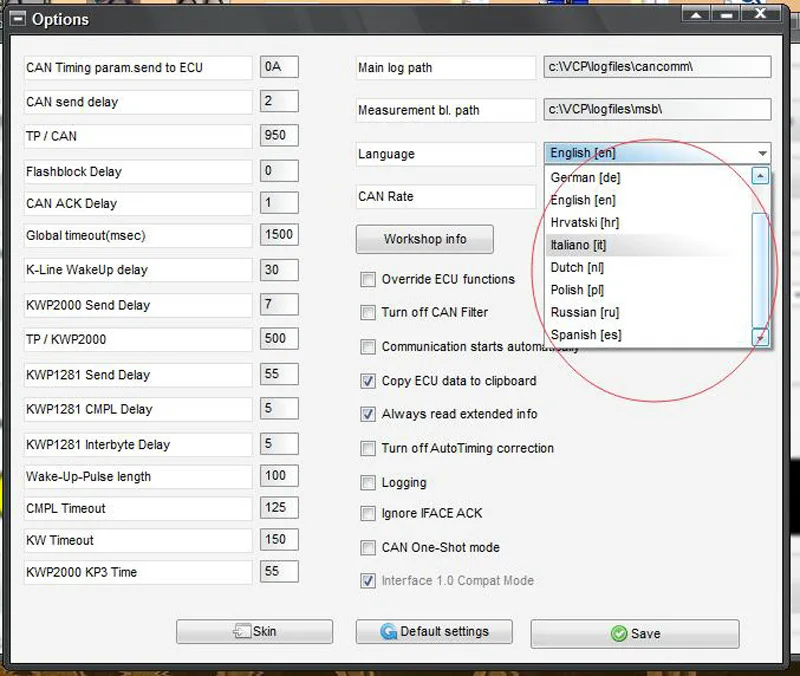Click KWP2000 Send Delay value field
Screen dimensions: 800x676
point(279,305)
